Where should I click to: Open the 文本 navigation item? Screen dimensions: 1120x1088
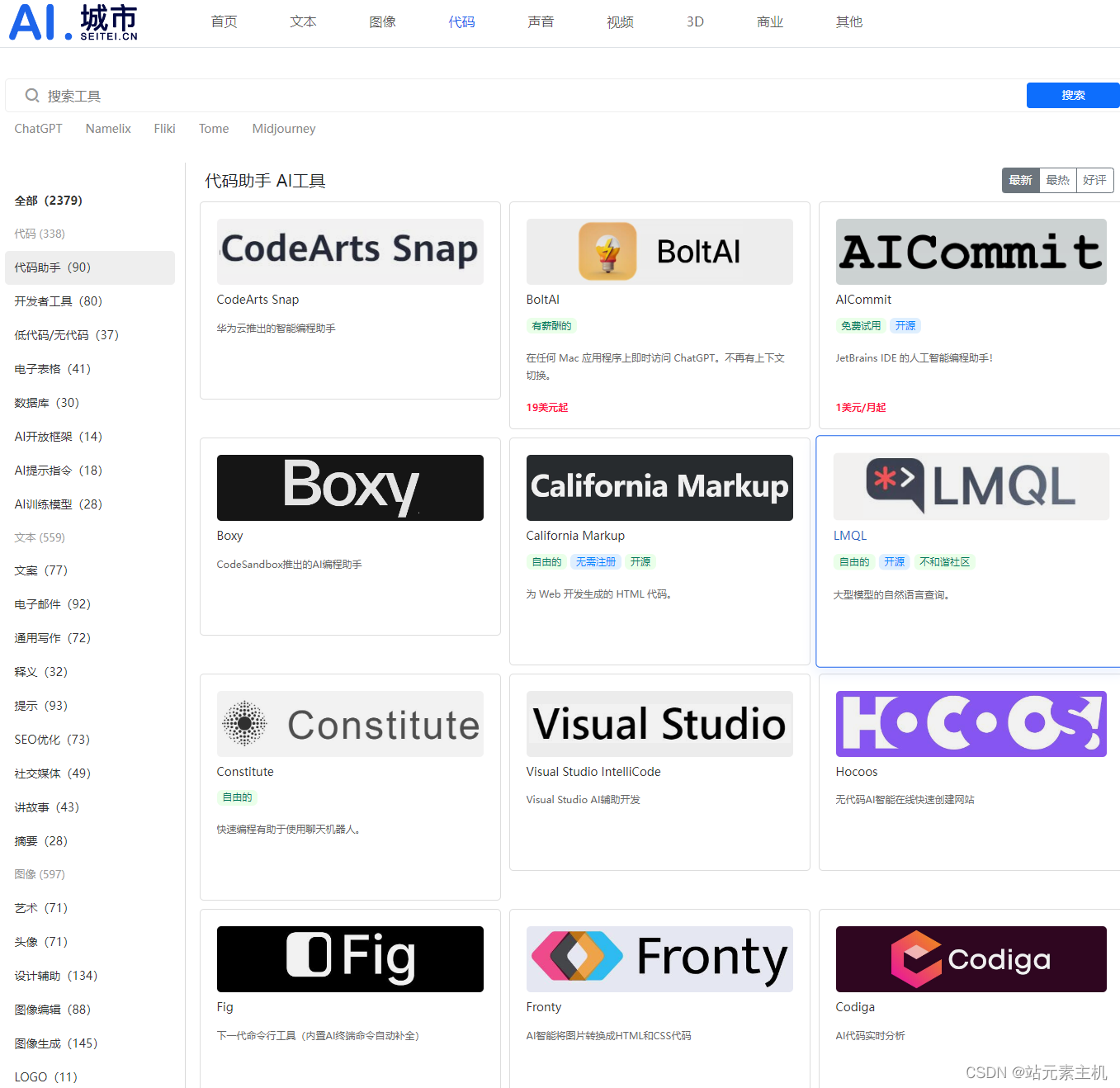point(303,22)
